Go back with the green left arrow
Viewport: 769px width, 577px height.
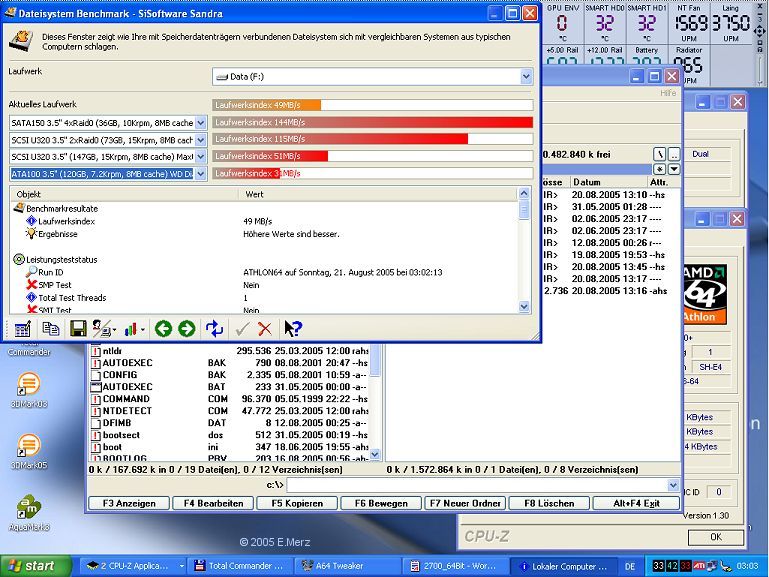[163, 329]
